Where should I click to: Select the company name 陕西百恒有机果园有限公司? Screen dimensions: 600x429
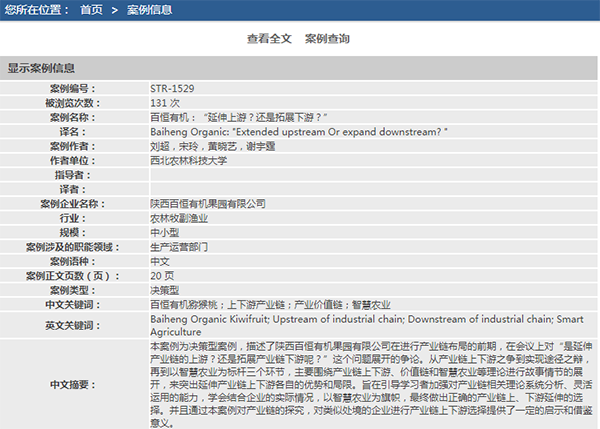(x=208, y=203)
